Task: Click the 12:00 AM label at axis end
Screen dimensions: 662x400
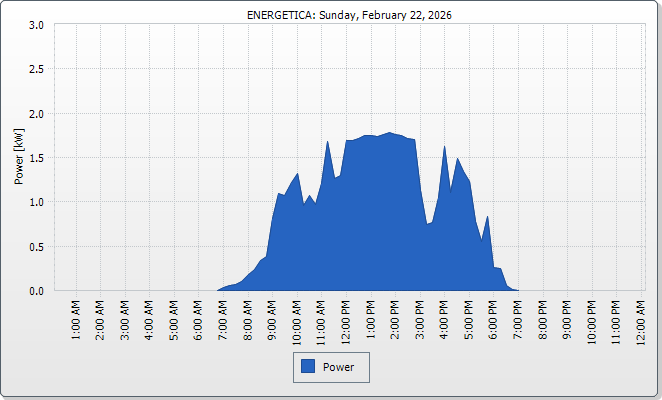Action: point(642,318)
